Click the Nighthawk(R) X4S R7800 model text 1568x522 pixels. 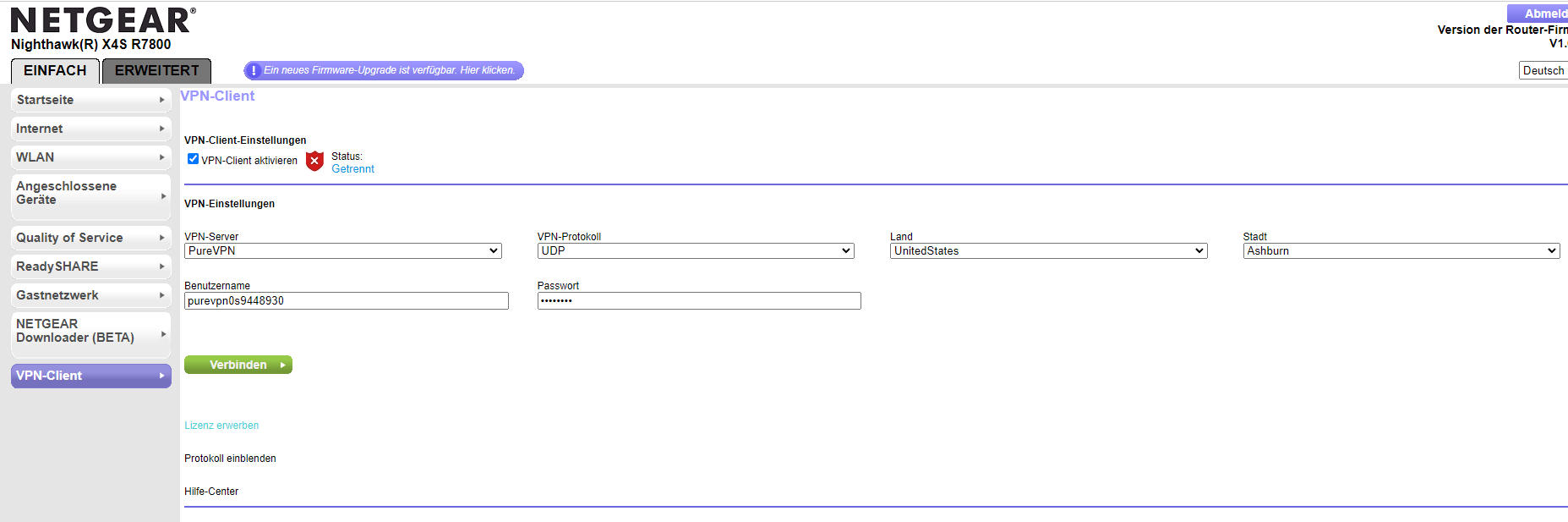pyautogui.click(x=91, y=45)
